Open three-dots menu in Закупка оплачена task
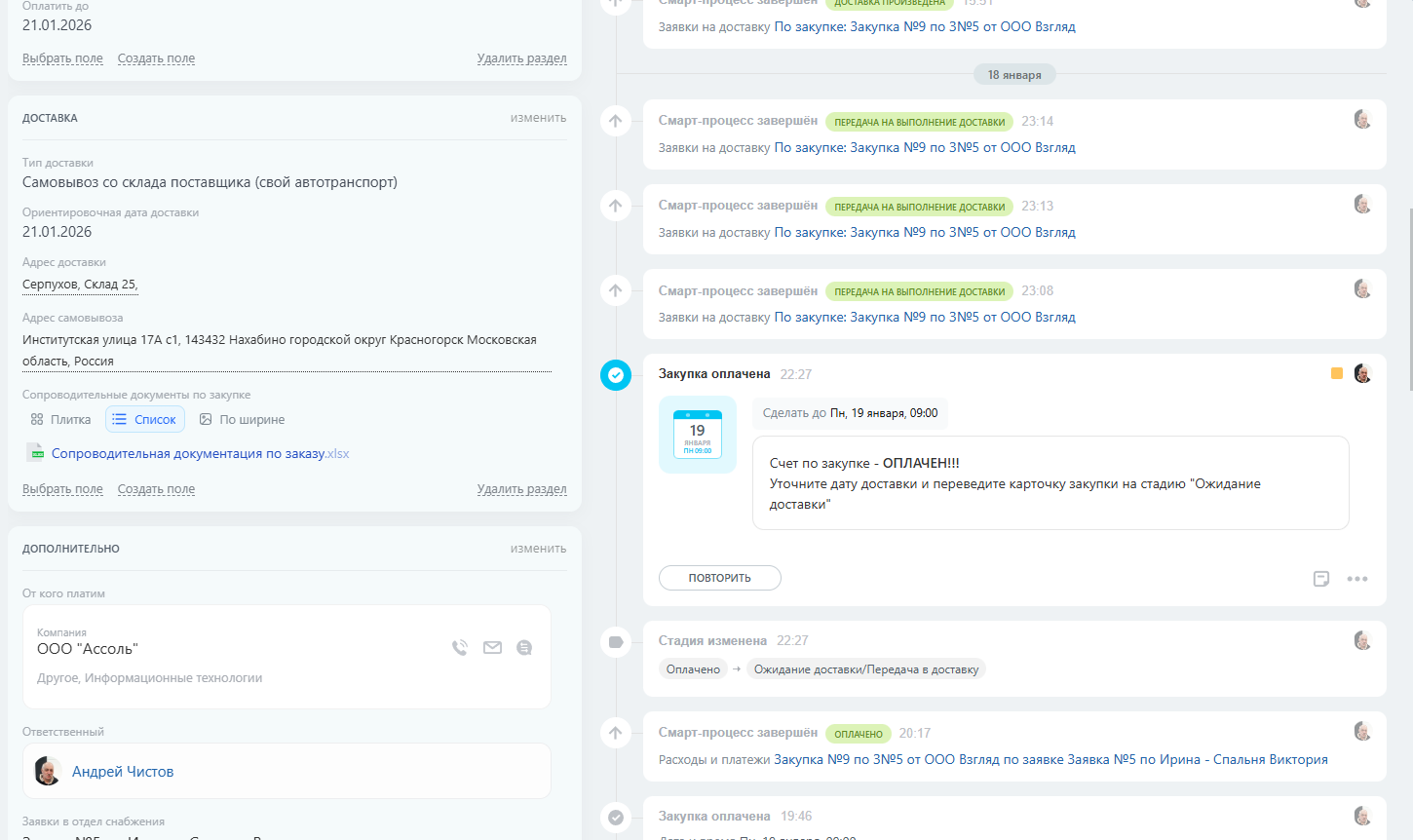Viewport: 1413px width, 840px height. click(x=1357, y=579)
